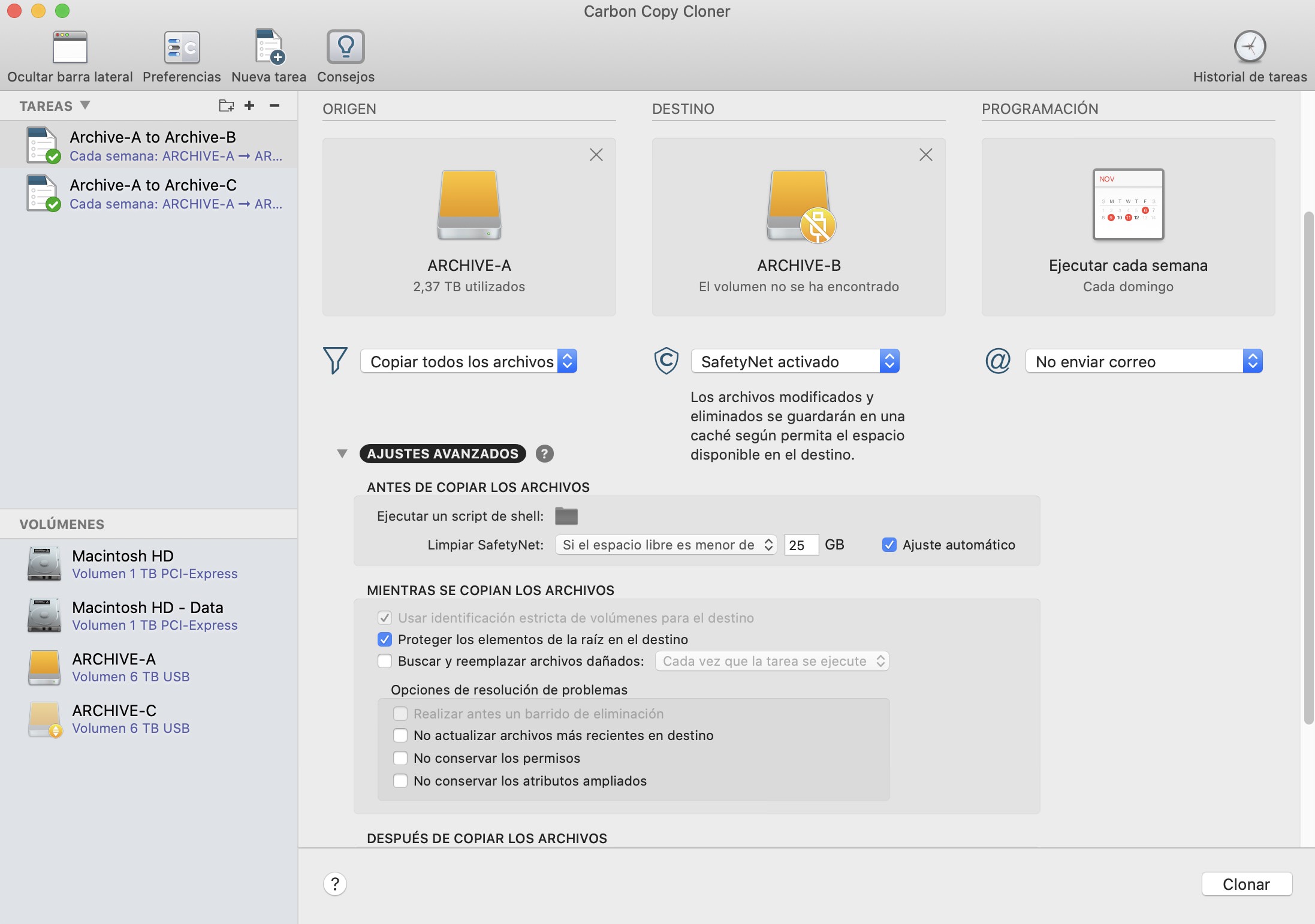1315x924 pixels.
Task: Click the help icon beside AJUSTES AVANZADOS
Action: [544, 454]
